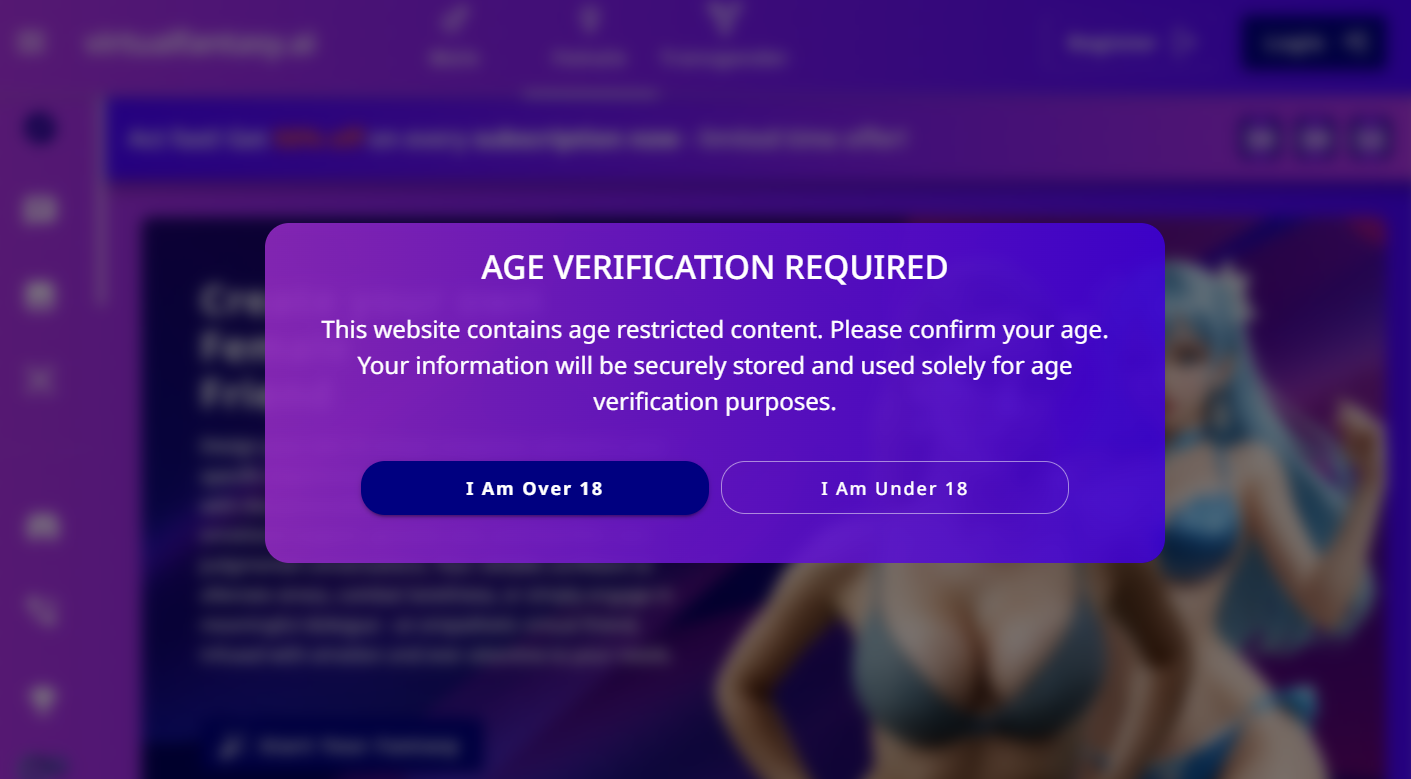Image resolution: width=1411 pixels, height=779 pixels.
Task: Open the Register link in the header
Action: (1130, 44)
